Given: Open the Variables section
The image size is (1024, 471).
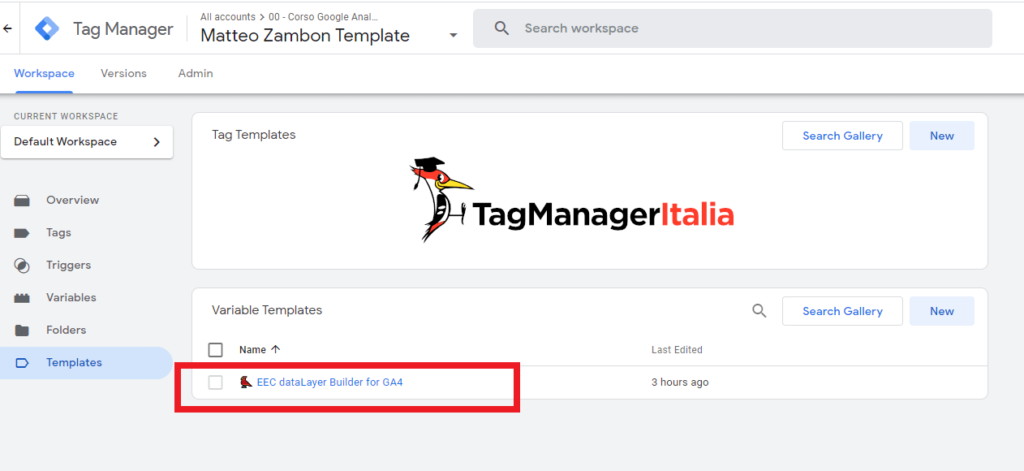Looking at the screenshot, I should [x=71, y=297].
